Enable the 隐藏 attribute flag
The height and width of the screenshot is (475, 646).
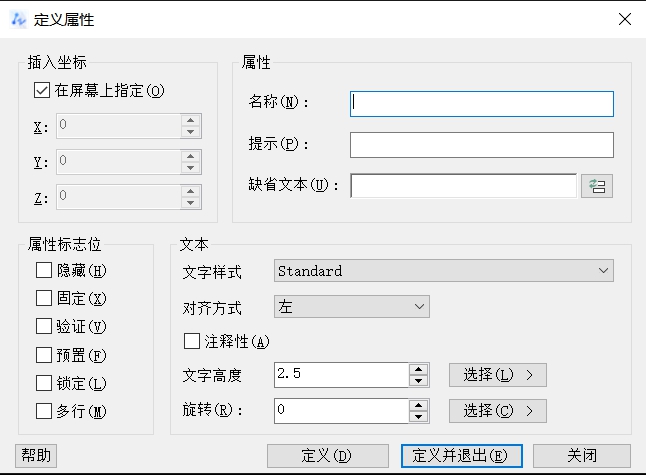click(44, 270)
